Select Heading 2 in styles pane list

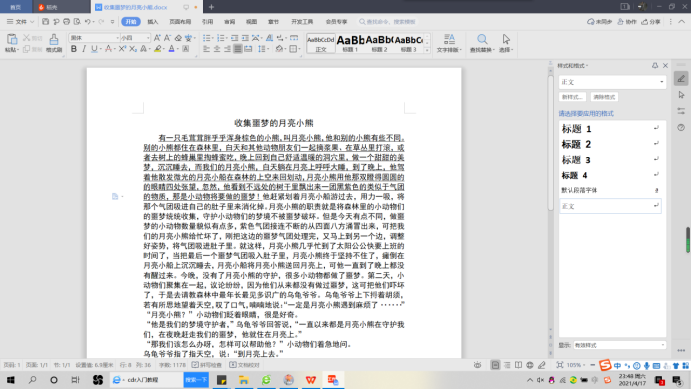pyautogui.click(x=610, y=144)
